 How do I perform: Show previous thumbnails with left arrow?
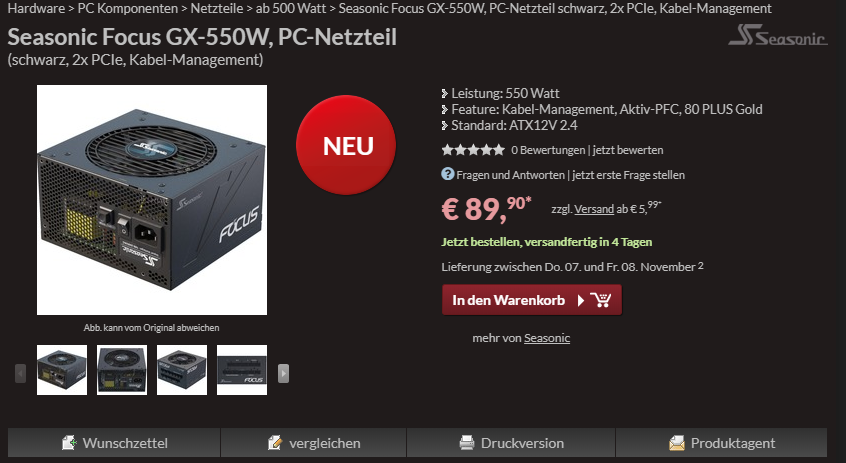click(21, 373)
